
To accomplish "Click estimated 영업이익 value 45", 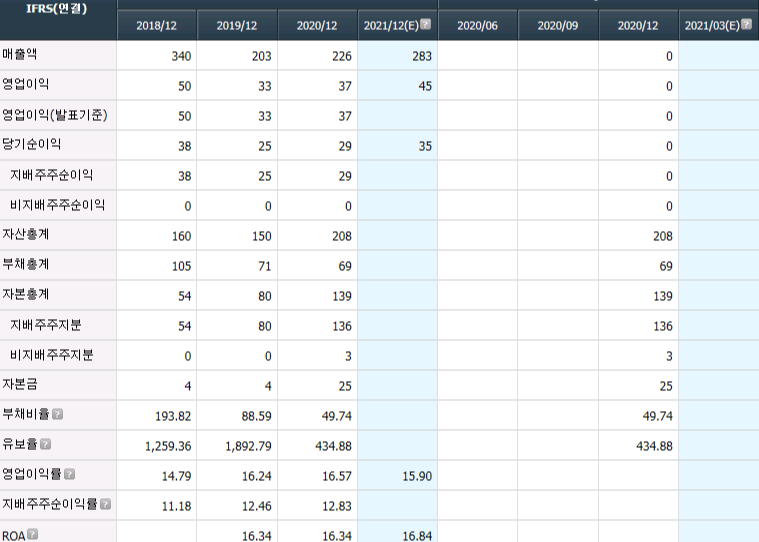I will (425, 86).
